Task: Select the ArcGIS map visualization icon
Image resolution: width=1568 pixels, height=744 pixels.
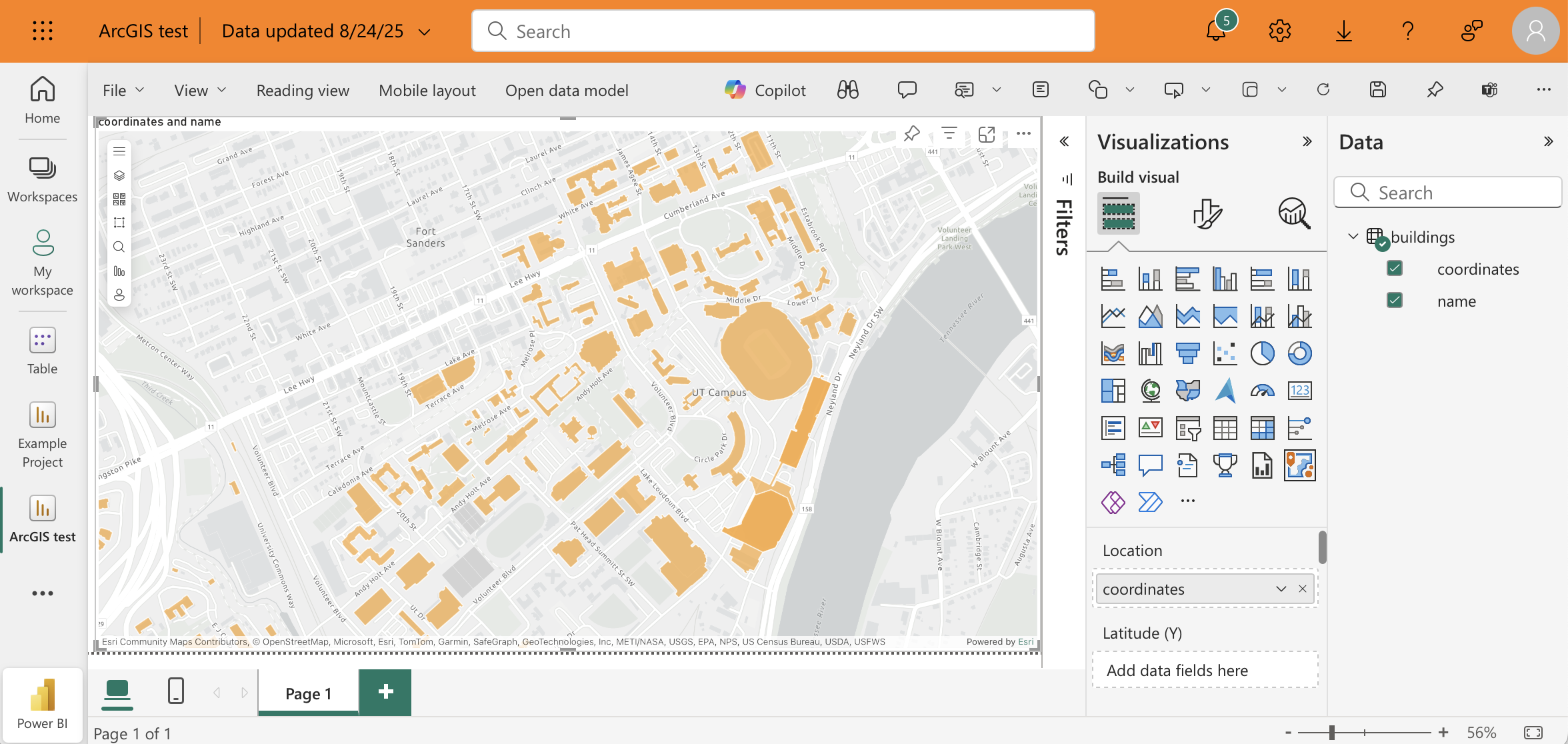Action: tap(1299, 465)
